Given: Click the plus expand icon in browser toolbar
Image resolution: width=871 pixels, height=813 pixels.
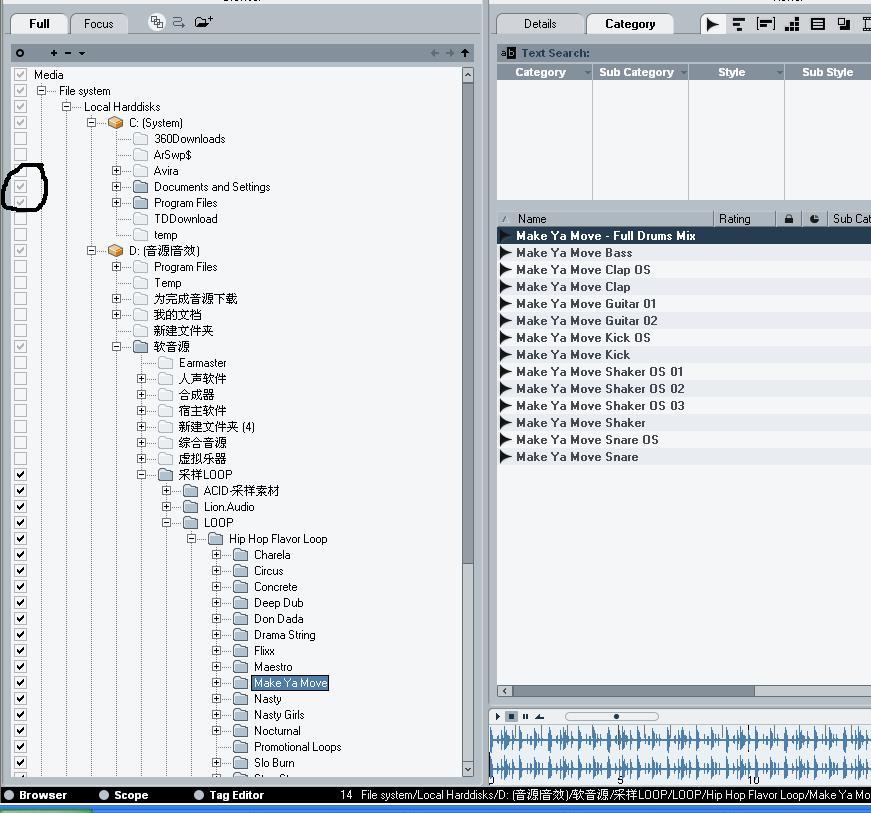Looking at the screenshot, I should (x=54, y=53).
